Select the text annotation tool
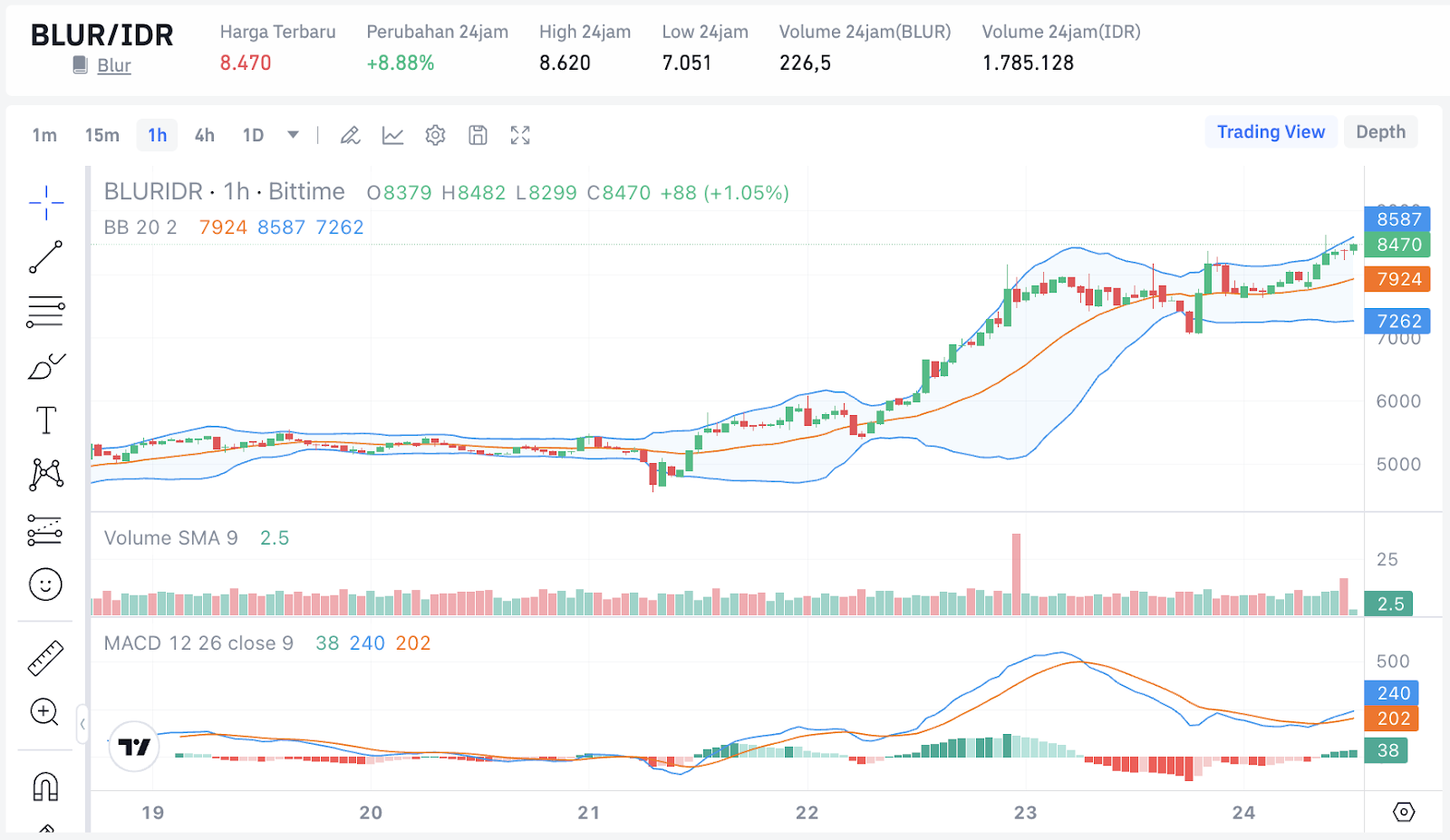 [x=45, y=420]
